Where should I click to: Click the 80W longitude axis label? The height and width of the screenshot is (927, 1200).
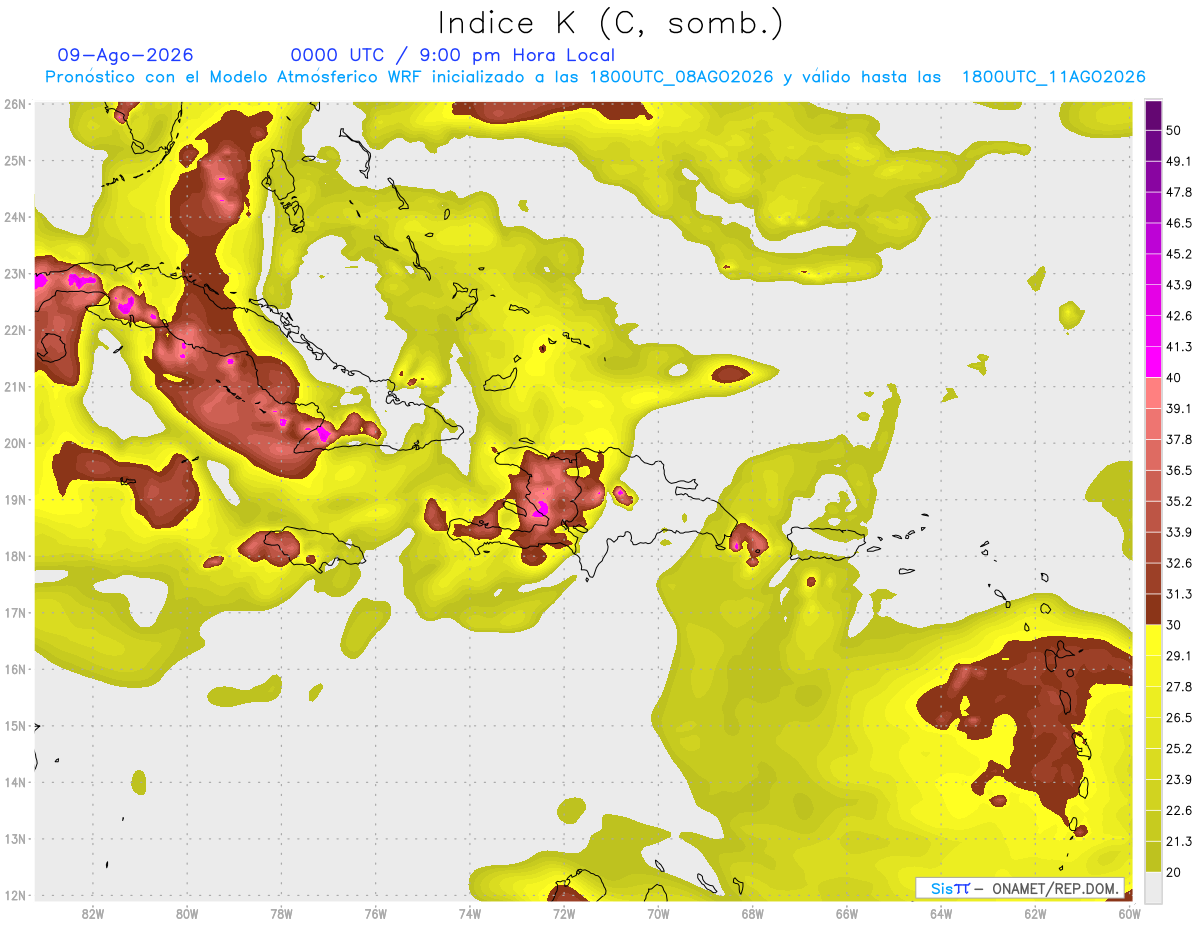point(187,913)
